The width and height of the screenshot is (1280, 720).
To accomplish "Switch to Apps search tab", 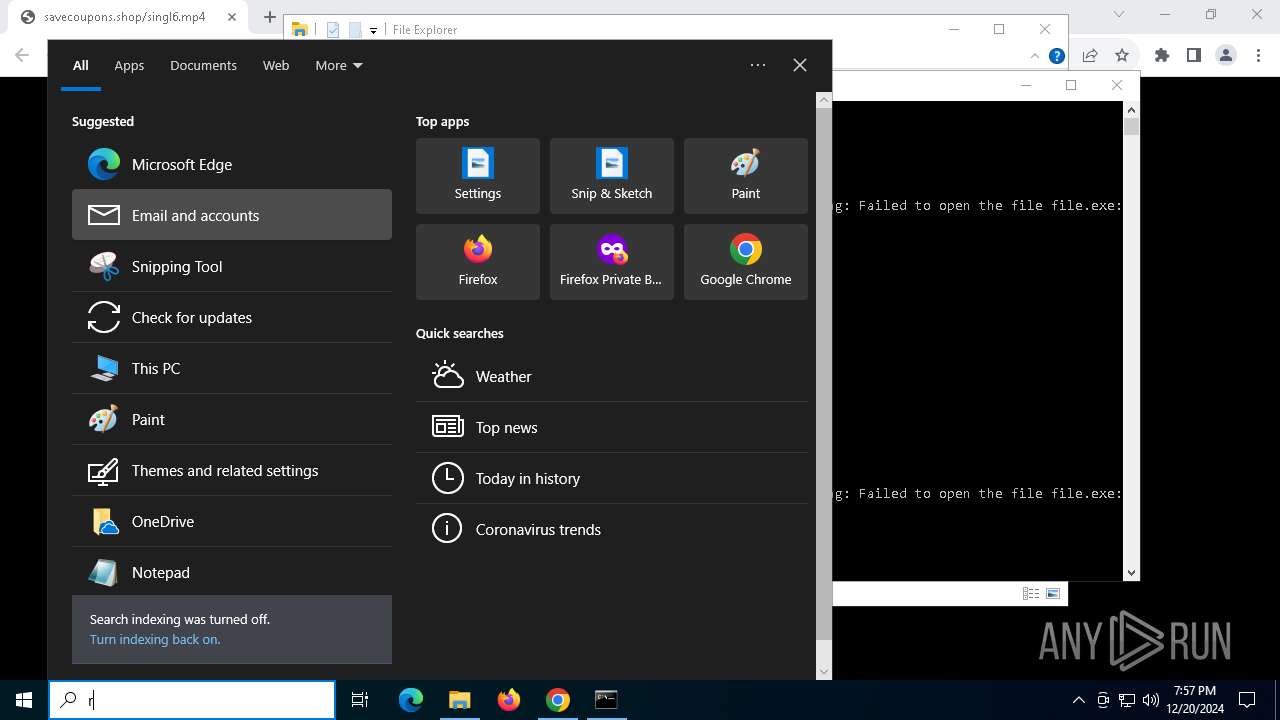I will (x=129, y=65).
